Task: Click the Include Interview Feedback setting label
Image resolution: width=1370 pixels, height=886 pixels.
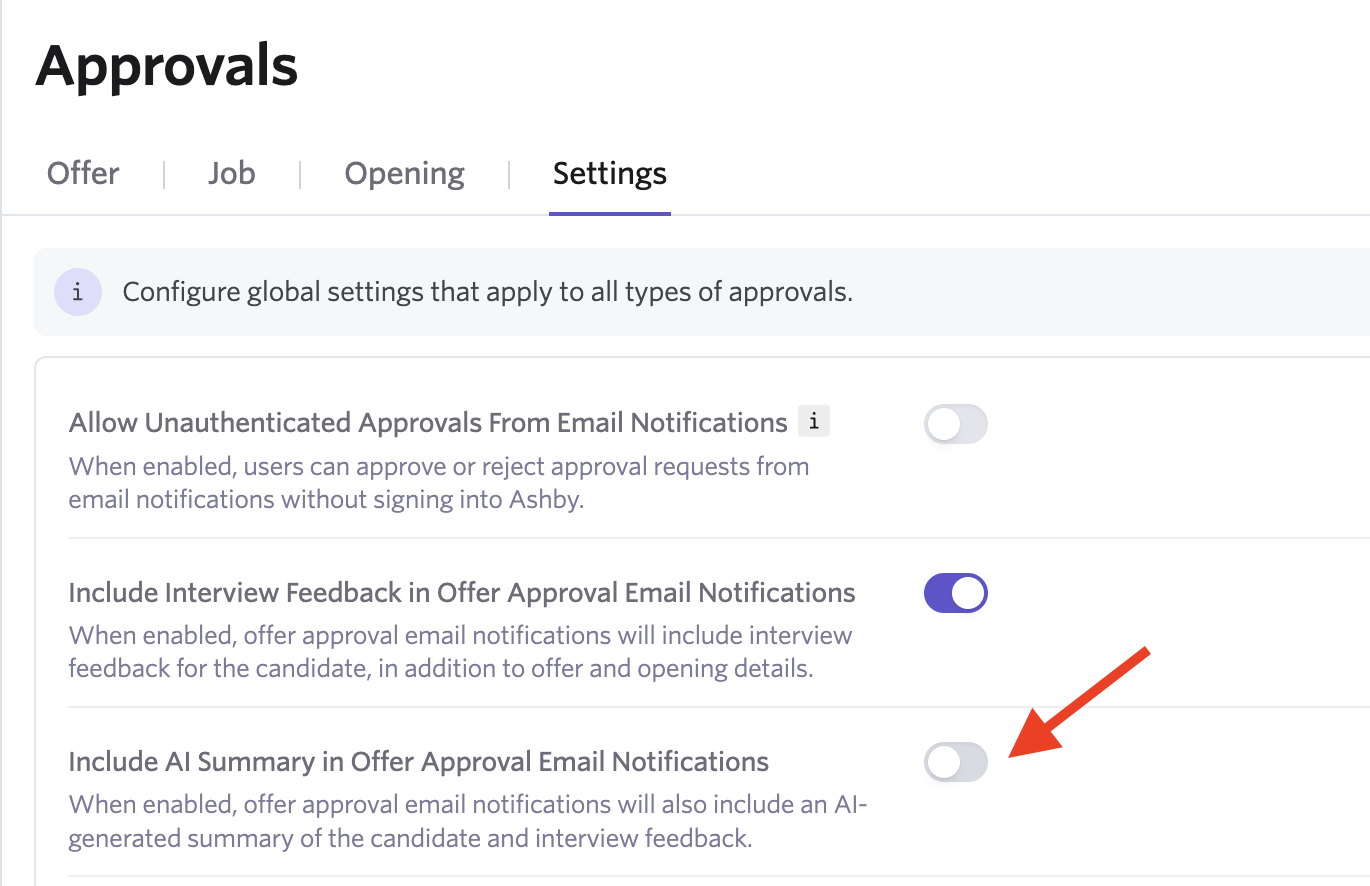Action: pos(462,592)
